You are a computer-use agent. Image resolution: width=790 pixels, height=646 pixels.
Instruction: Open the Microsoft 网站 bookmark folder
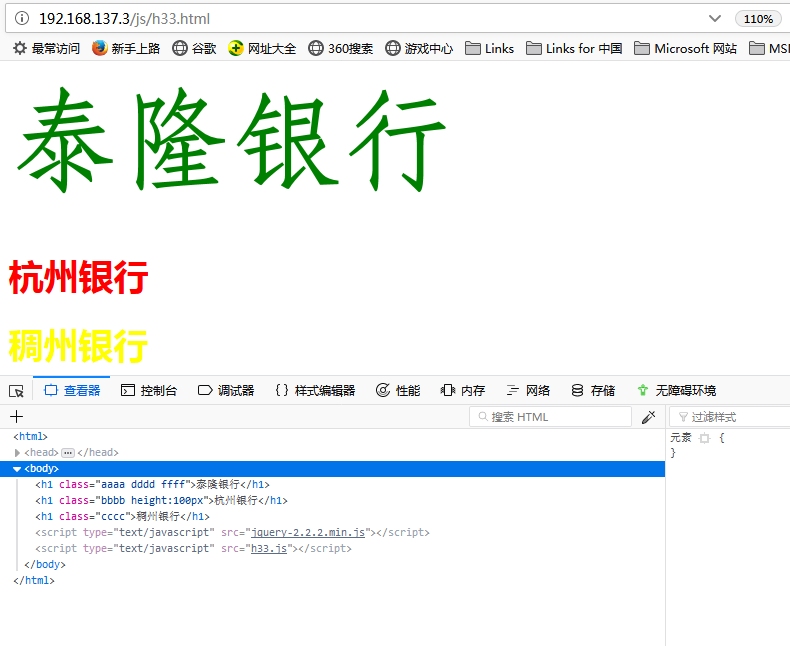coord(685,48)
